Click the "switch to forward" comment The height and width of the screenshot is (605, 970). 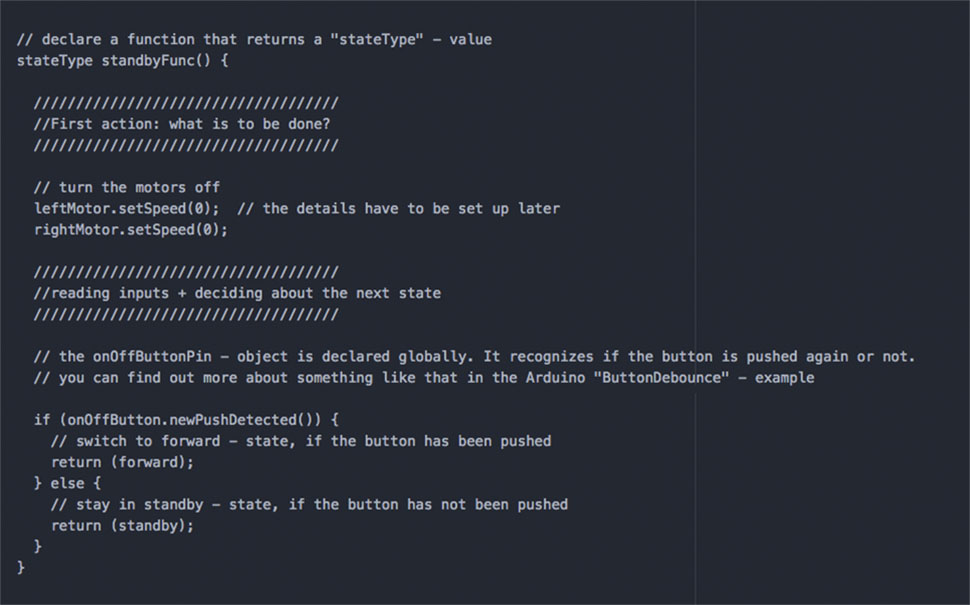pyautogui.click(x=300, y=440)
